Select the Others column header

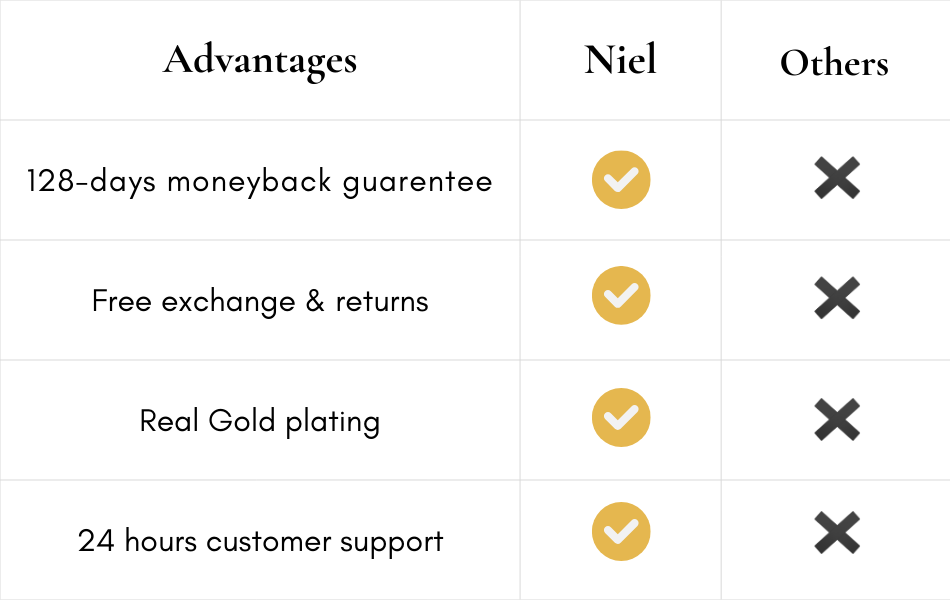click(834, 63)
